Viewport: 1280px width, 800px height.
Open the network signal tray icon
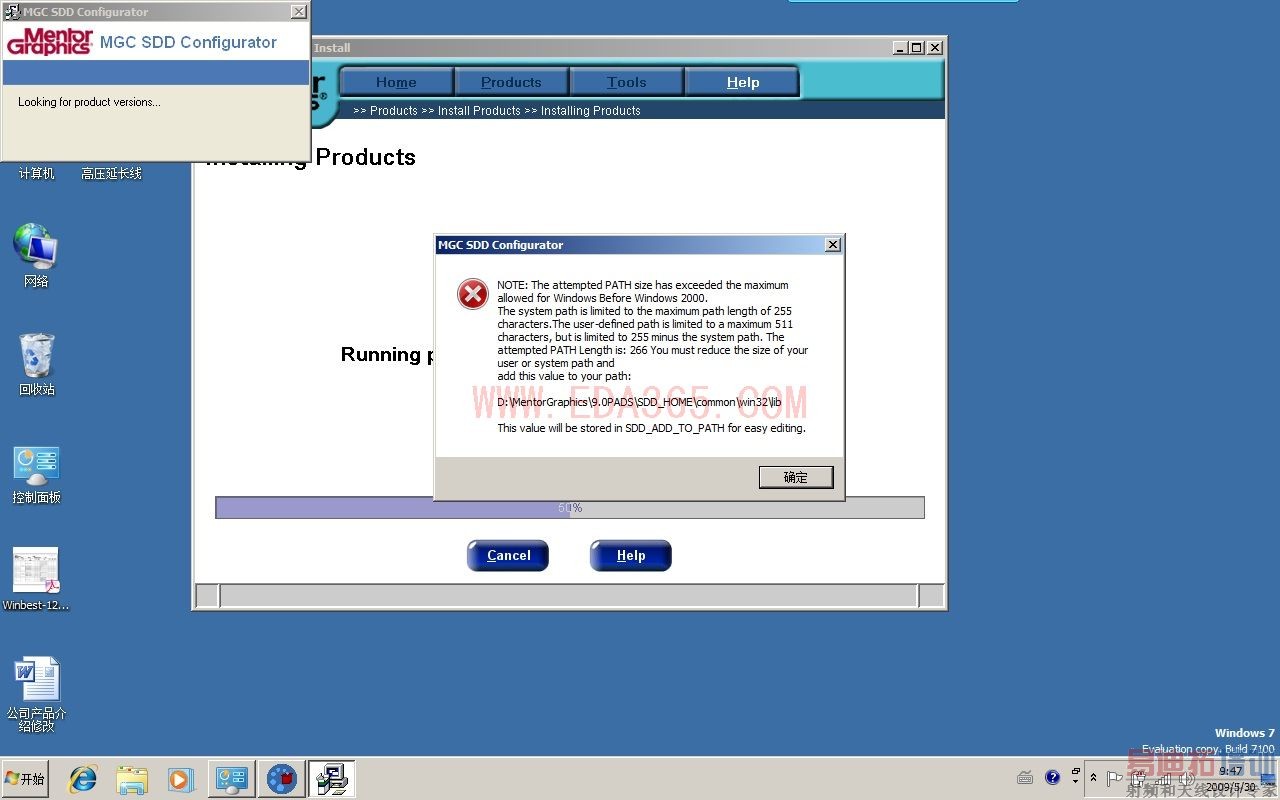click(x=1163, y=778)
